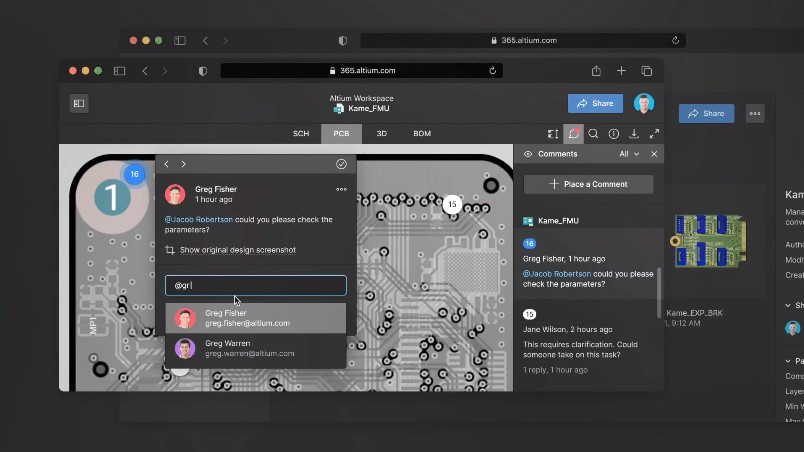Click '1 reply, 1 hour ago' text
The image size is (804, 452).
pyautogui.click(x=555, y=370)
